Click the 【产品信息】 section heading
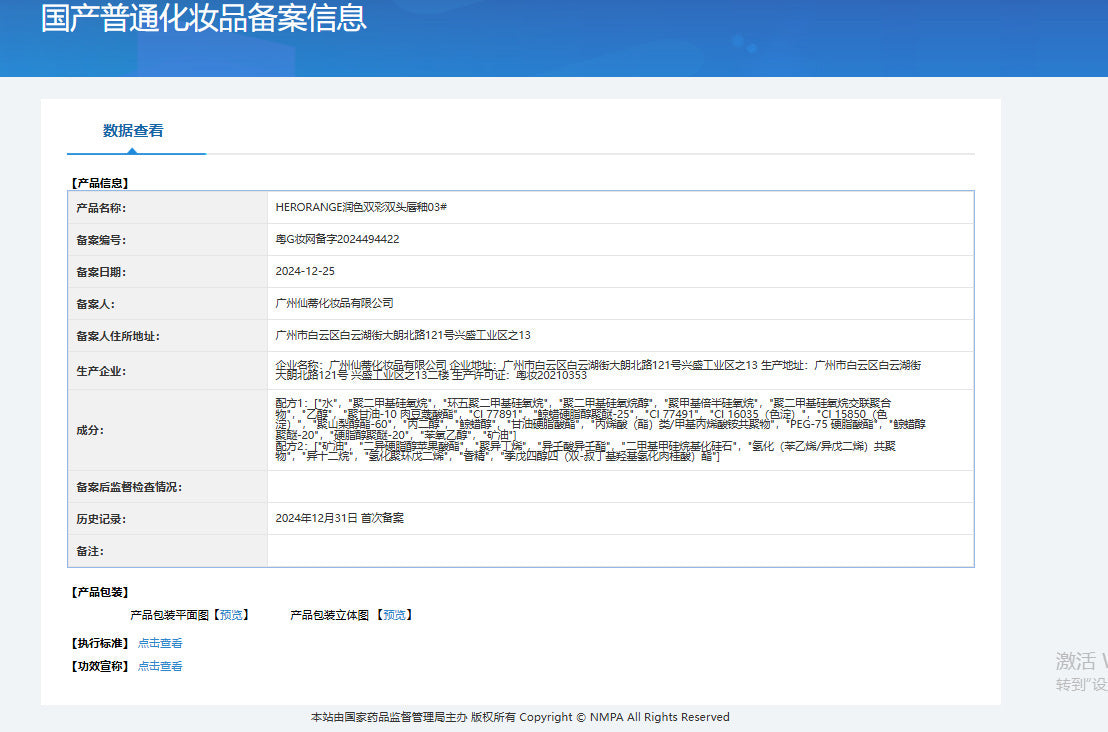Viewport: 1108px width, 732px height. [x=99, y=183]
